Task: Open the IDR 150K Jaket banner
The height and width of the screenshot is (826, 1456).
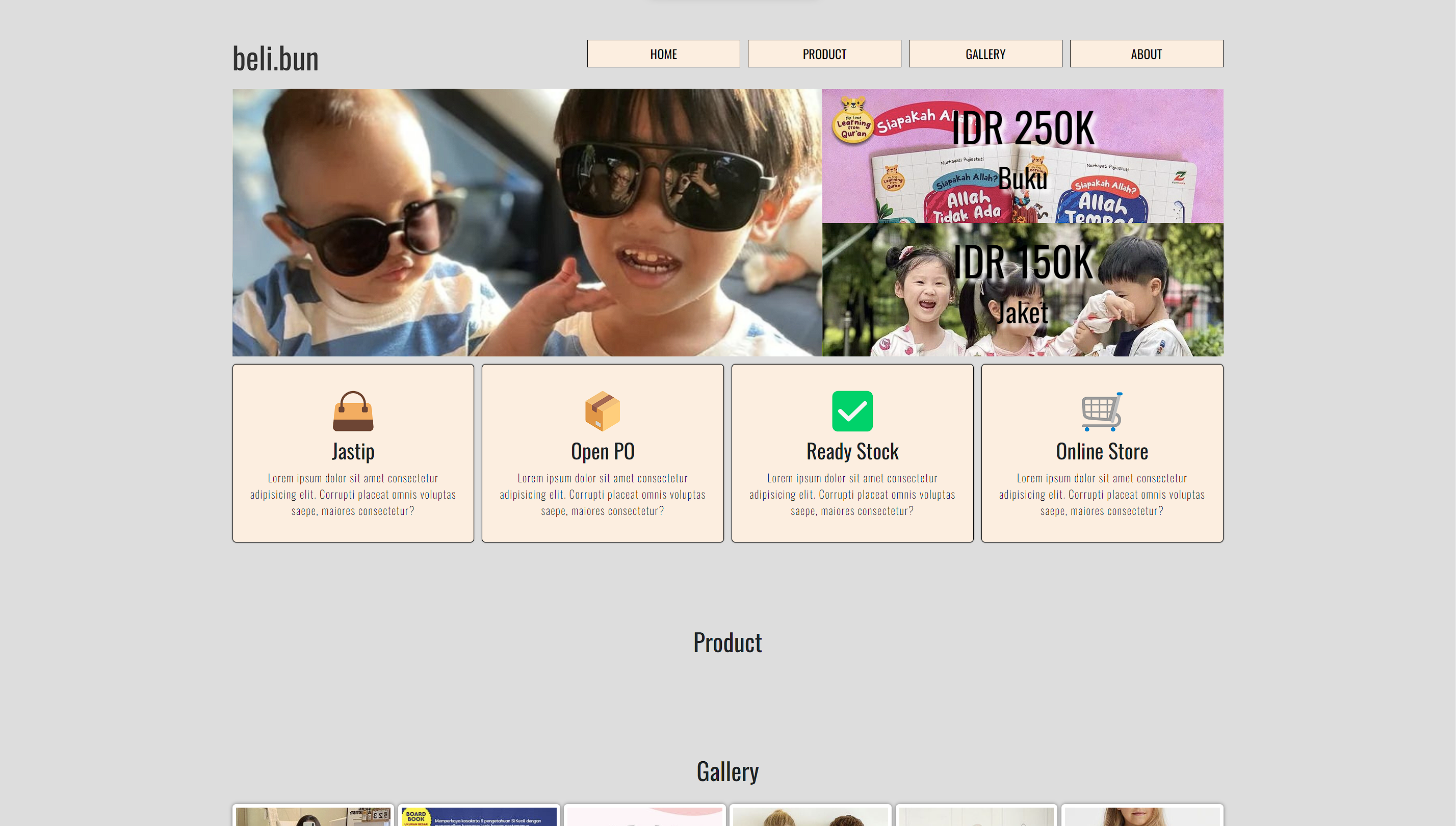Action: pos(1022,289)
